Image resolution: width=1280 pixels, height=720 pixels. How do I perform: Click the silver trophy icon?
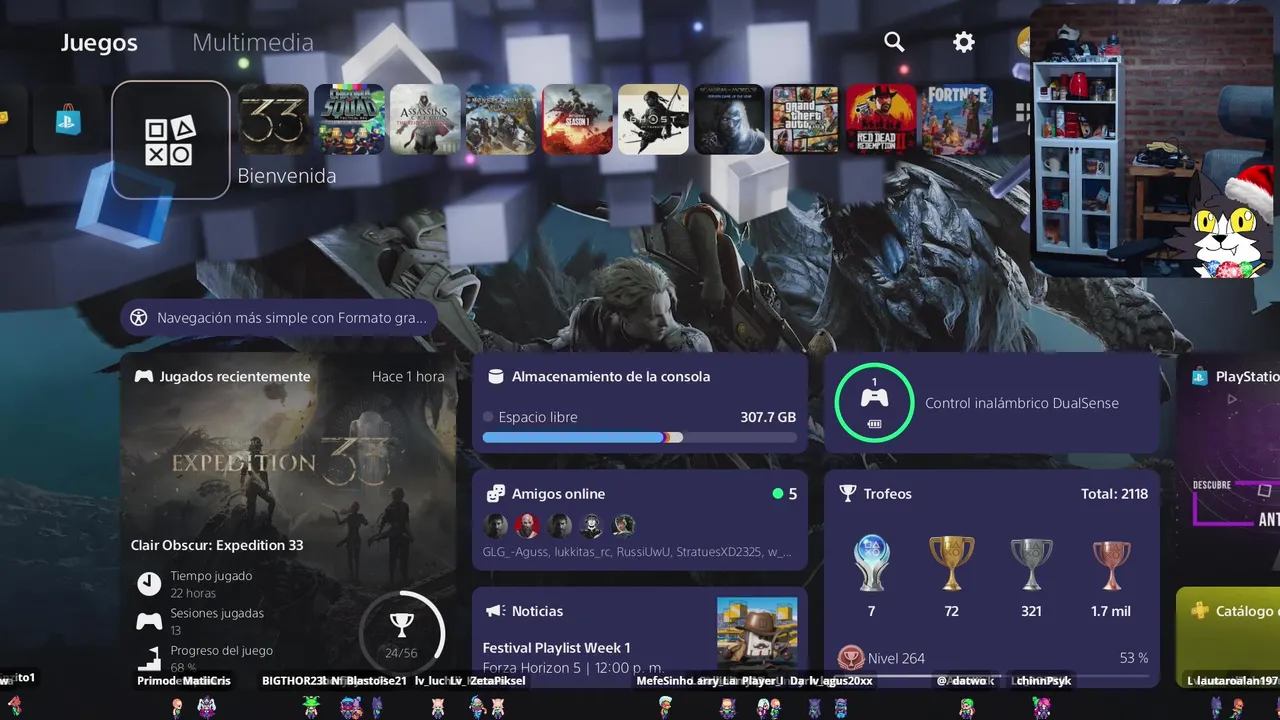tap(1031, 564)
